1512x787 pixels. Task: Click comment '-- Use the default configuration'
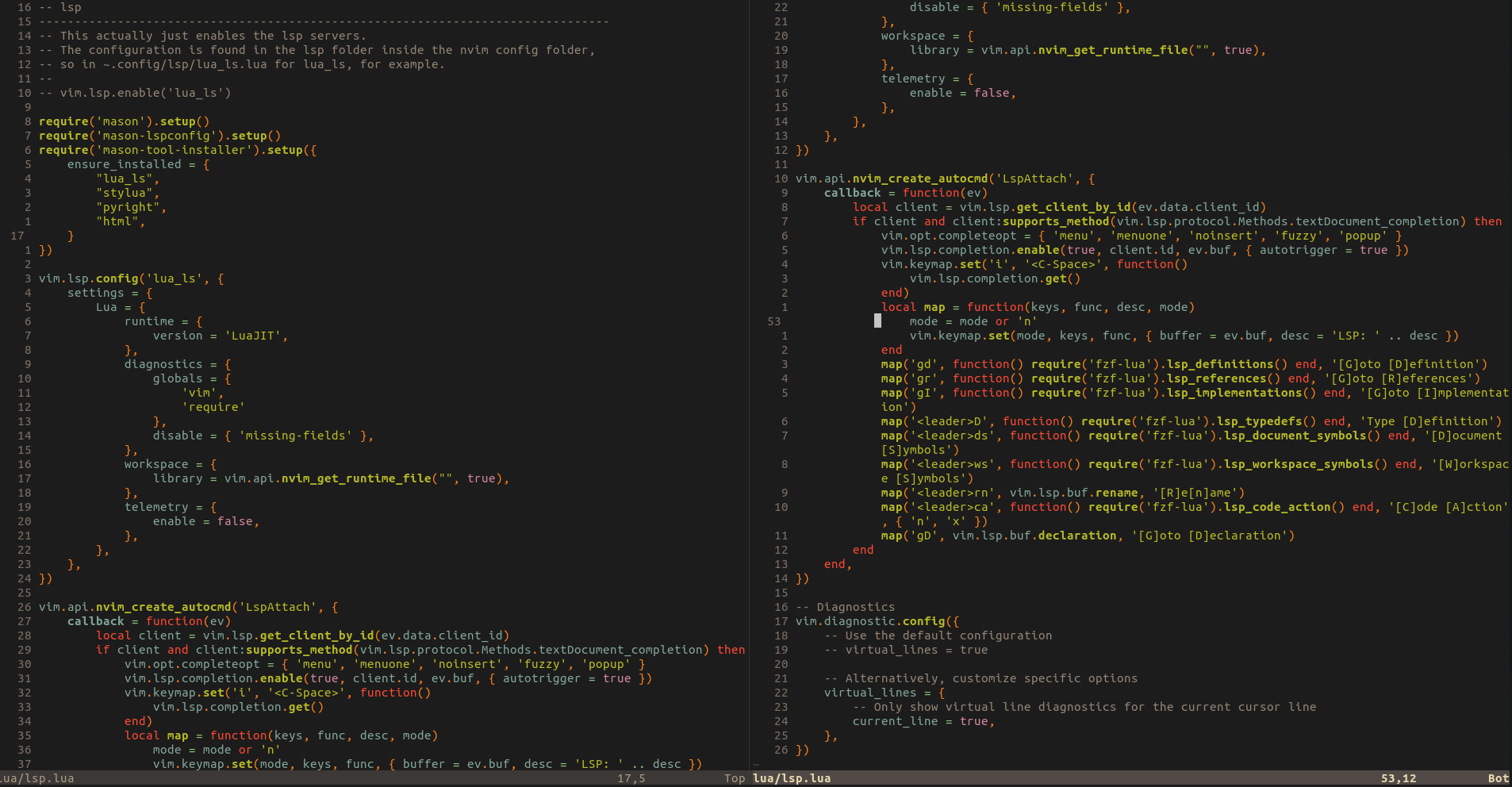[938, 635]
